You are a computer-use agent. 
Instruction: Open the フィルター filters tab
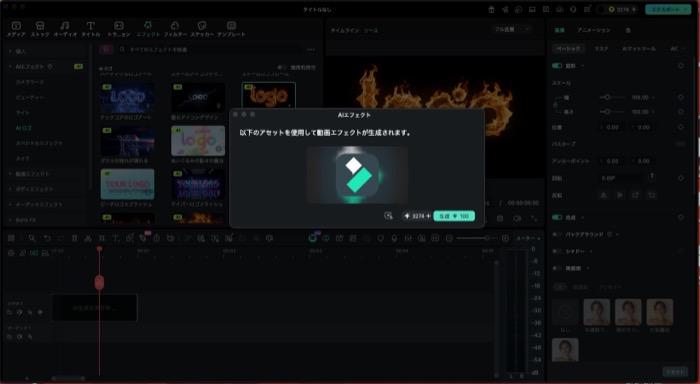(x=175, y=29)
